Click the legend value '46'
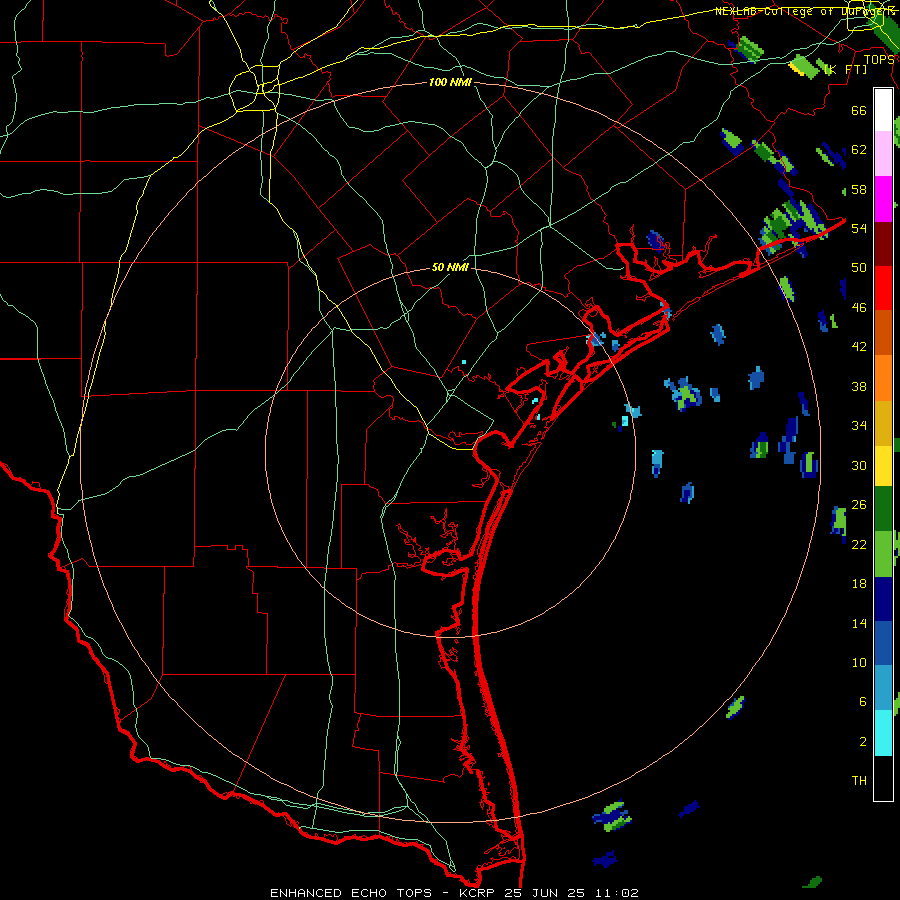This screenshot has height=900, width=900. point(859,308)
